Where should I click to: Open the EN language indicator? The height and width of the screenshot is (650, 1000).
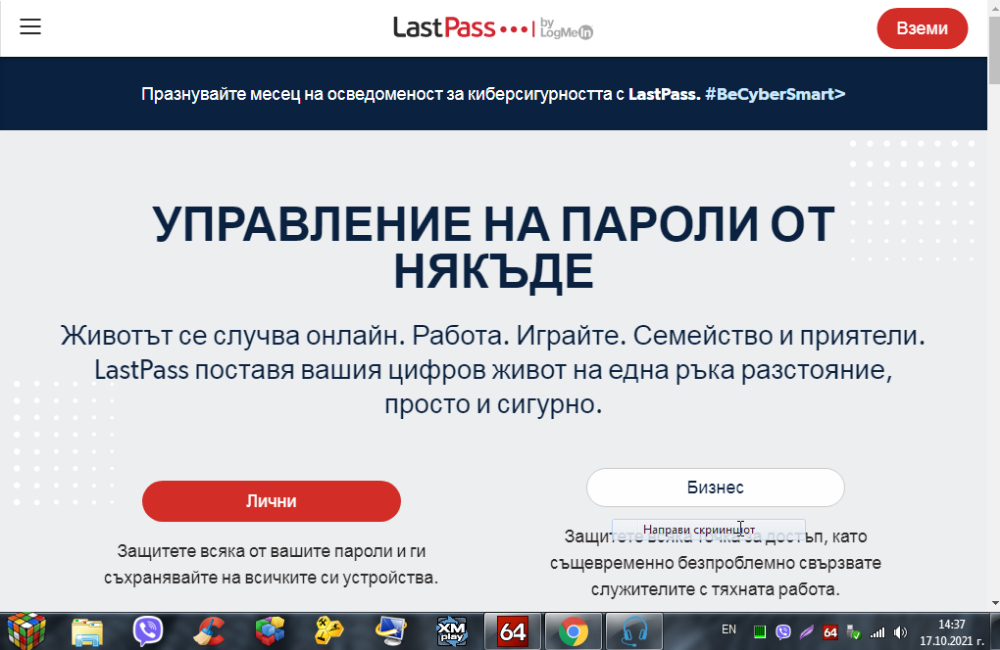pos(728,630)
